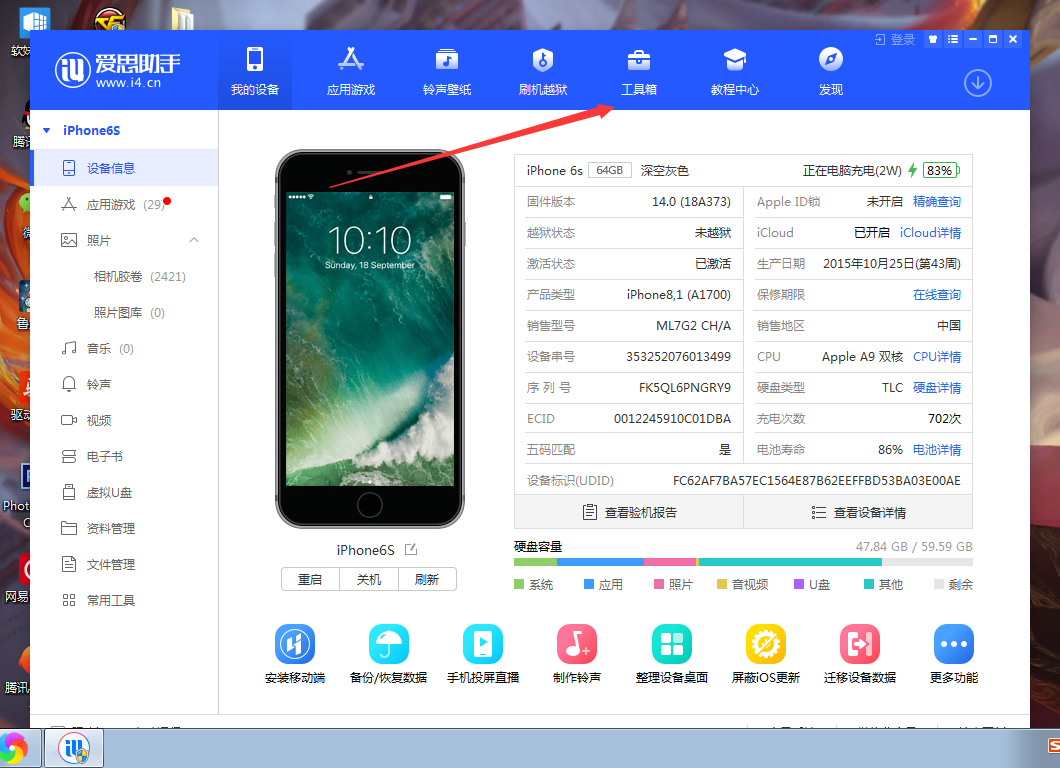The height and width of the screenshot is (768, 1060).
Task: Click the 整理设备桌面 grid icon
Action: click(671, 644)
